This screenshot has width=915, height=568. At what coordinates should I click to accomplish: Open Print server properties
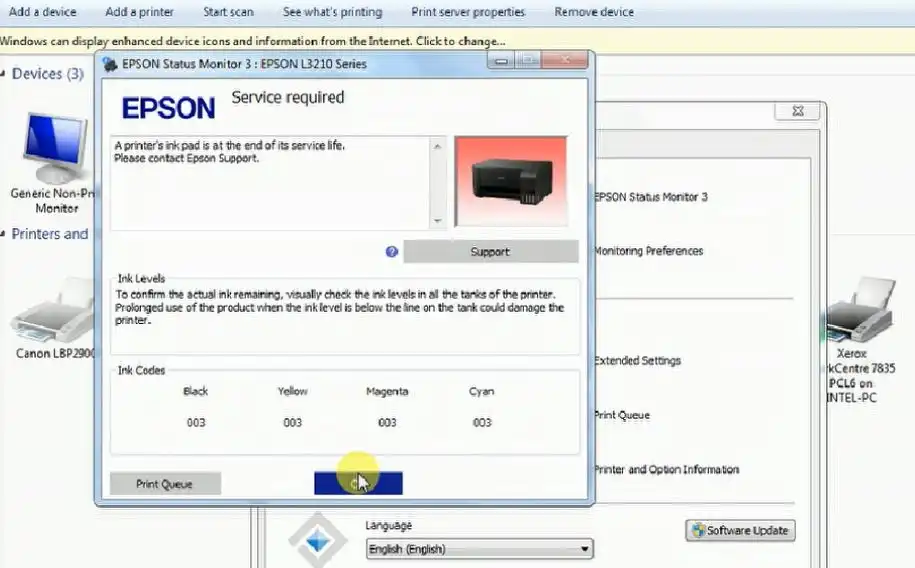click(x=468, y=12)
